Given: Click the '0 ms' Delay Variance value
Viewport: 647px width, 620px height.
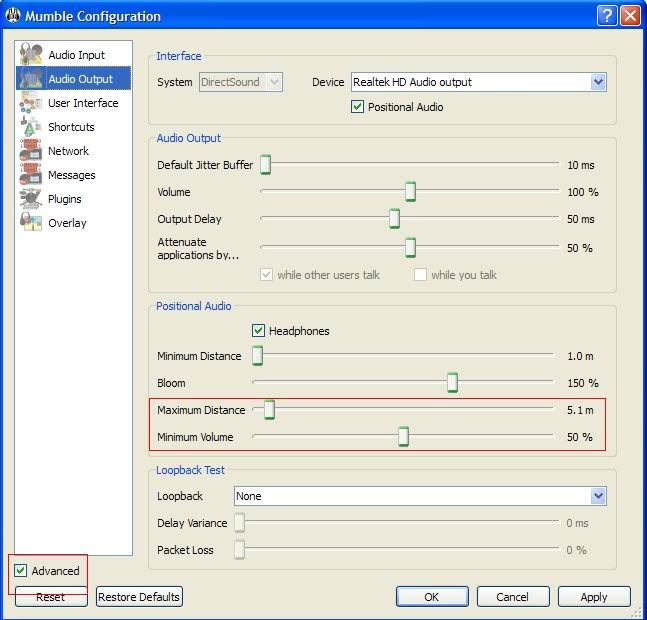Looking at the screenshot, I should tap(577, 523).
